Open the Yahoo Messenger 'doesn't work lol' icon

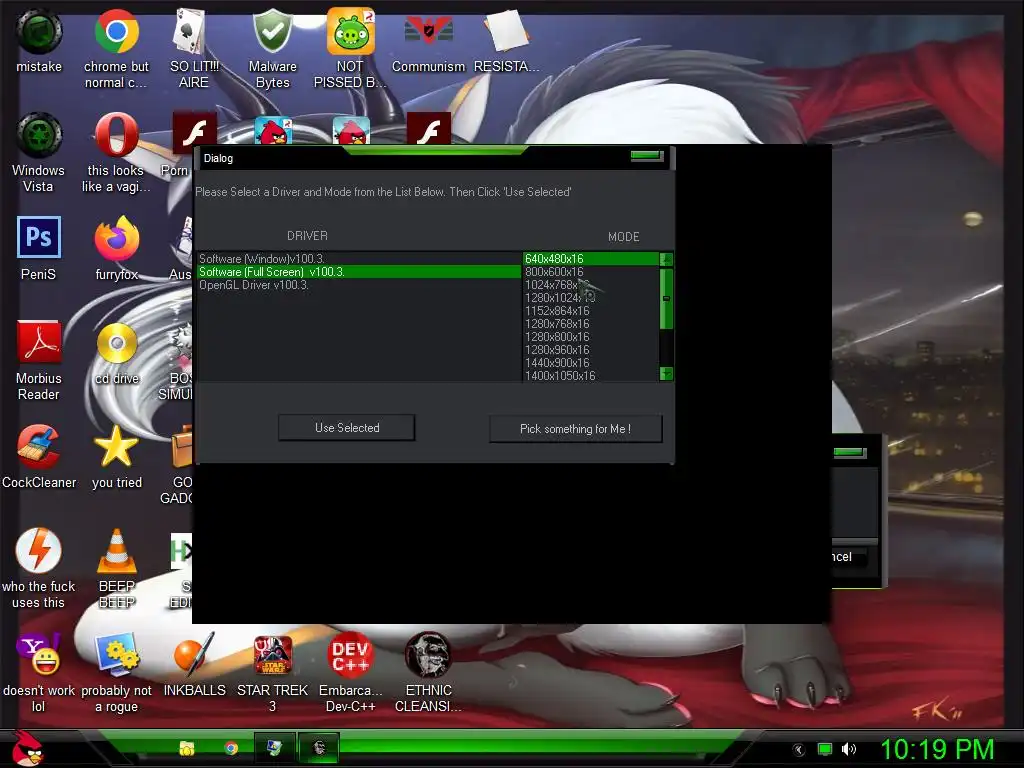coord(39,654)
